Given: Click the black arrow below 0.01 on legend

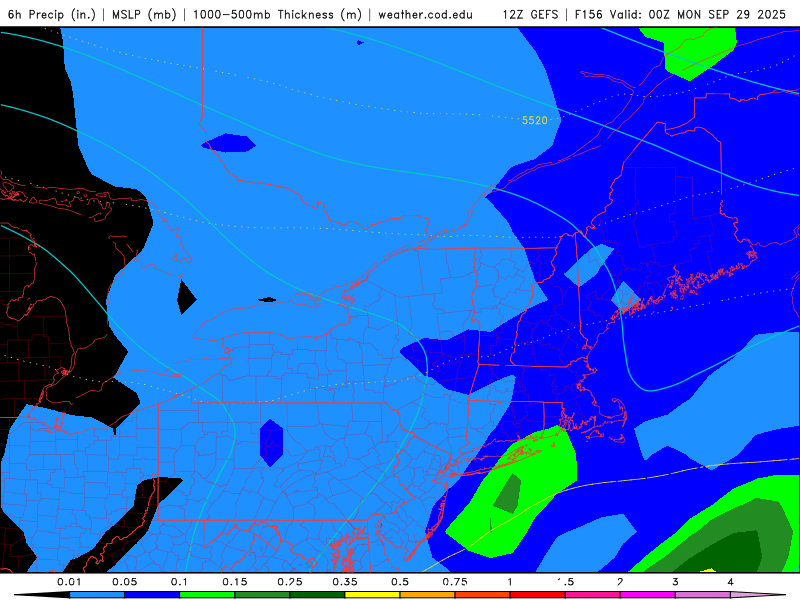Looking at the screenshot, I should (42, 595).
